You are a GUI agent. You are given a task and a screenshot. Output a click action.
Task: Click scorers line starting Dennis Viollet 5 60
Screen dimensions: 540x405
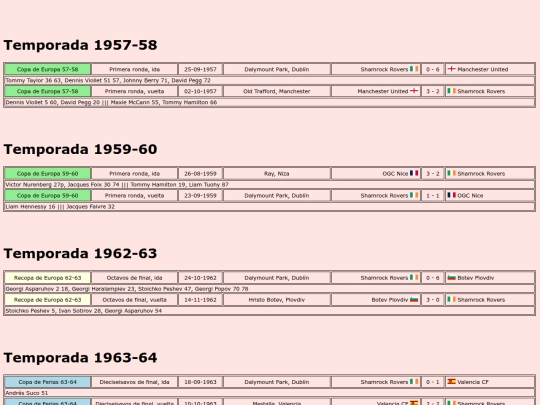pos(269,102)
